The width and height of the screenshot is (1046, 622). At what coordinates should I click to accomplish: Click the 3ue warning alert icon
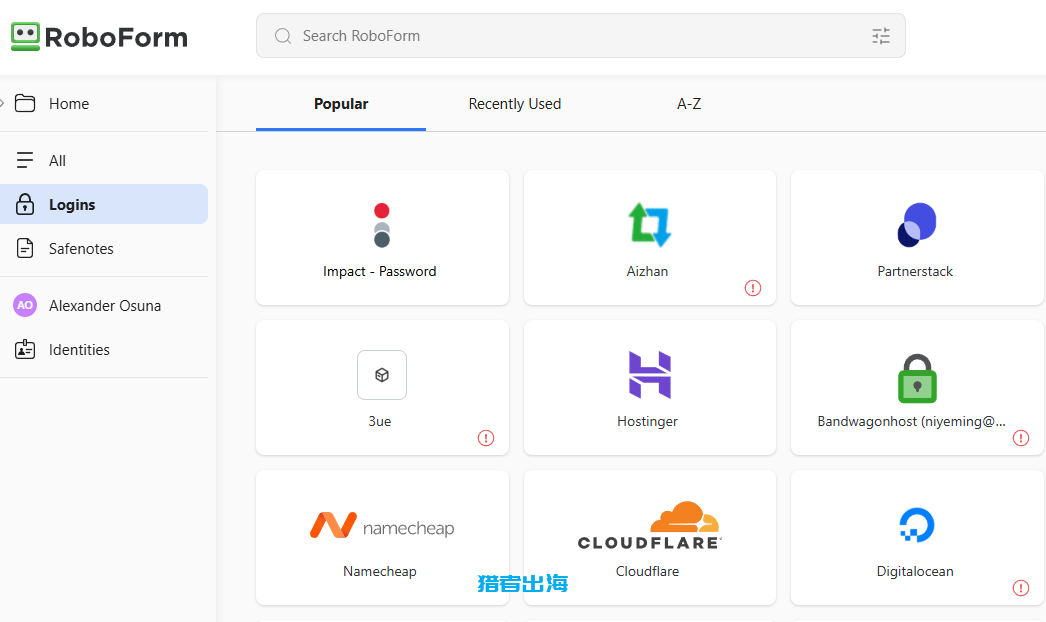tap(486, 438)
